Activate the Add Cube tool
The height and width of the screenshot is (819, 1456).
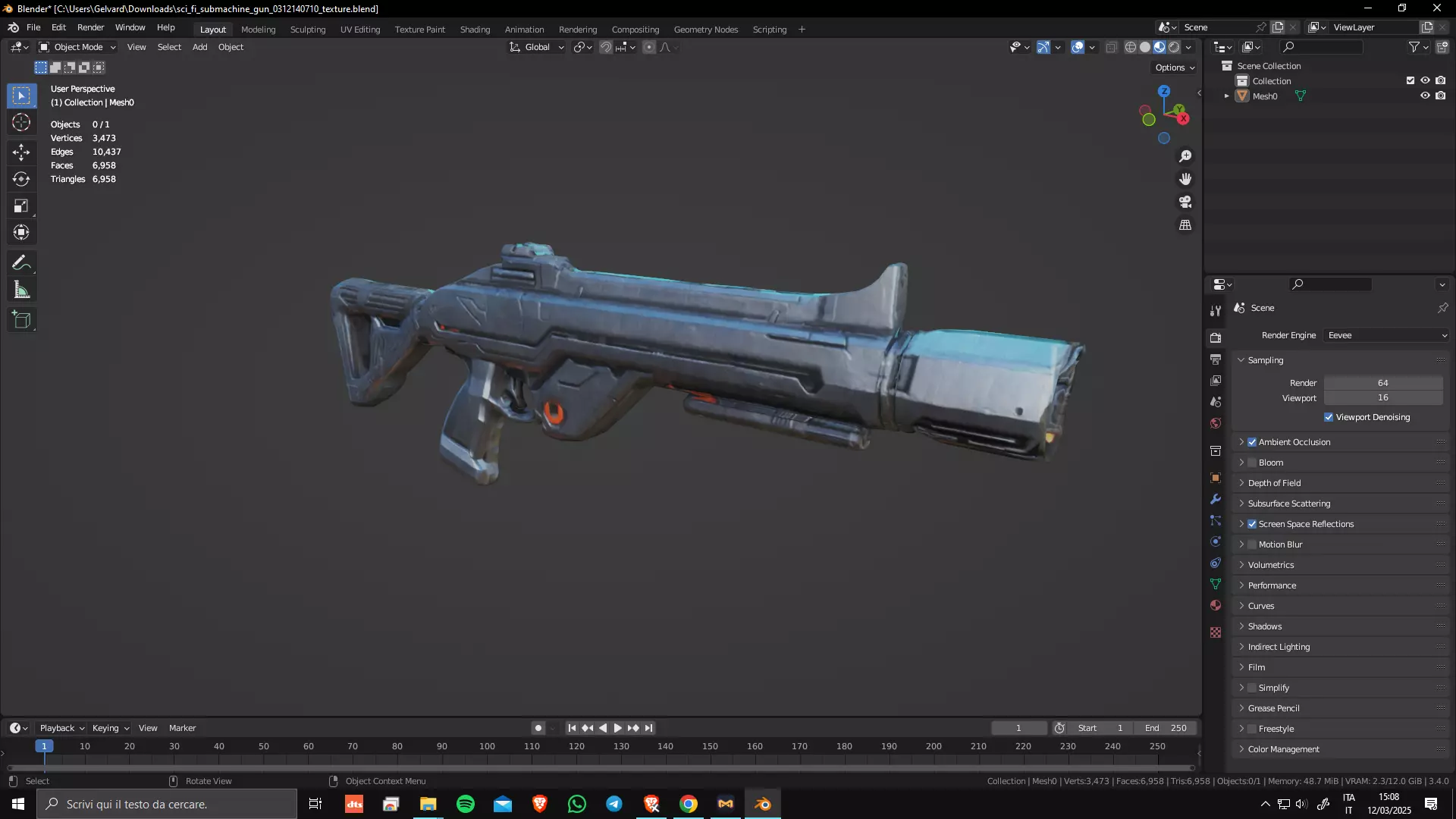pos(21,319)
